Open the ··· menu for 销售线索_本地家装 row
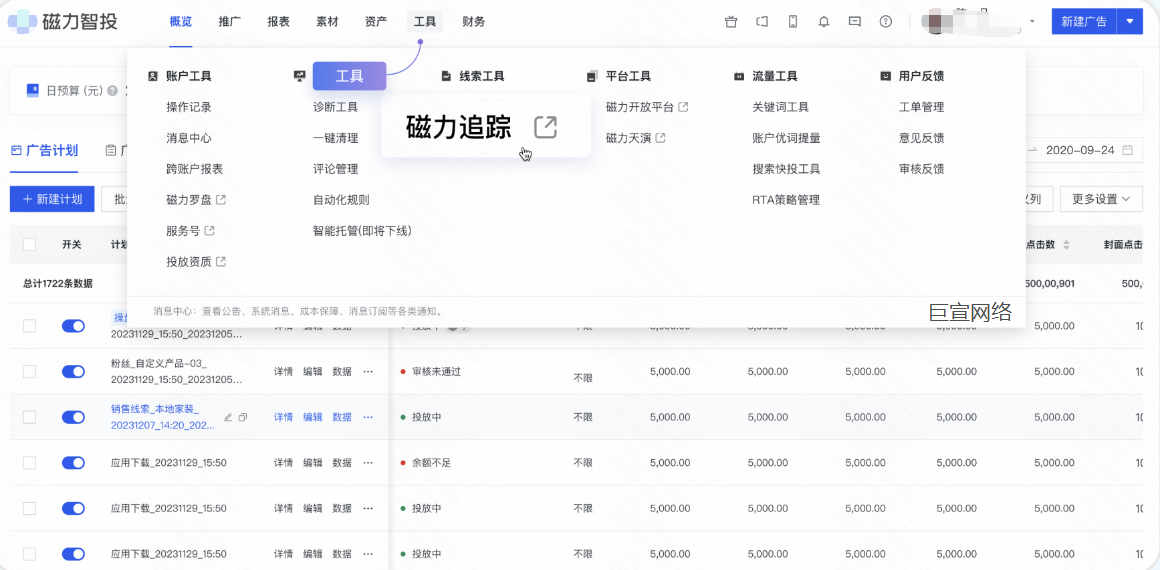Viewport: 1160px width, 570px height. click(368, 418)
